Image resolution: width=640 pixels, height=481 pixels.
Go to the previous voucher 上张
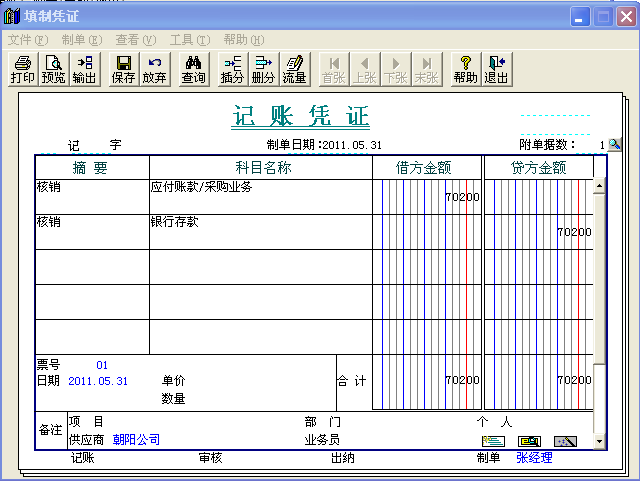pyautogui.click(x=364, y=69)
